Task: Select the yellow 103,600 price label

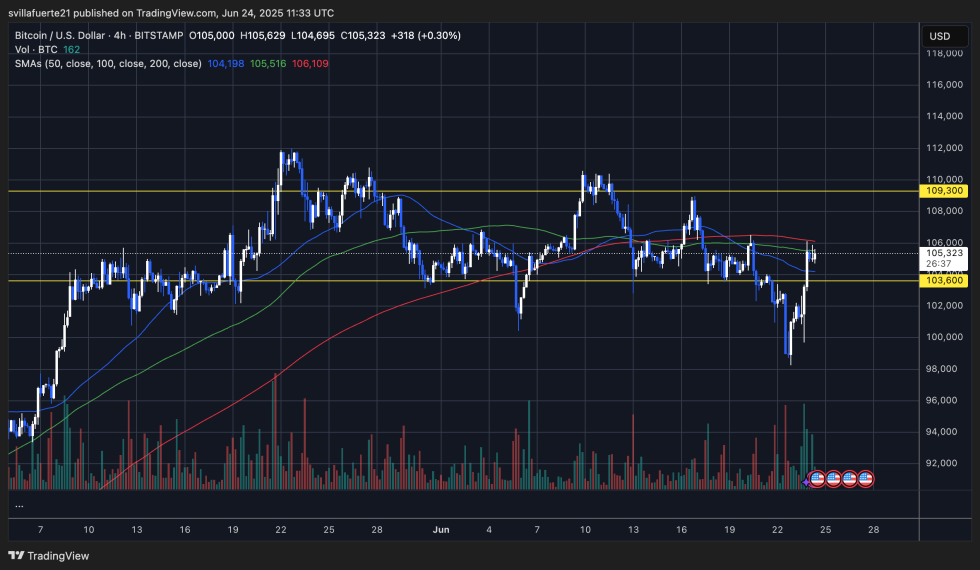Action: 945,281
